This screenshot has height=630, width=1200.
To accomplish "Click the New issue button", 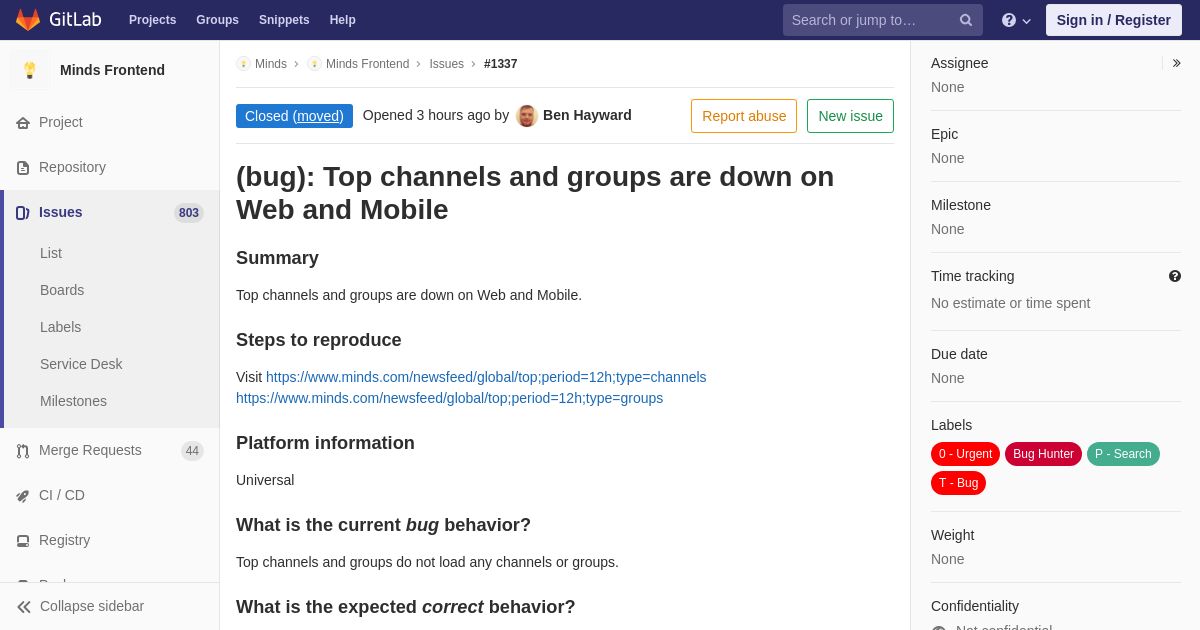I will point(850,116).
